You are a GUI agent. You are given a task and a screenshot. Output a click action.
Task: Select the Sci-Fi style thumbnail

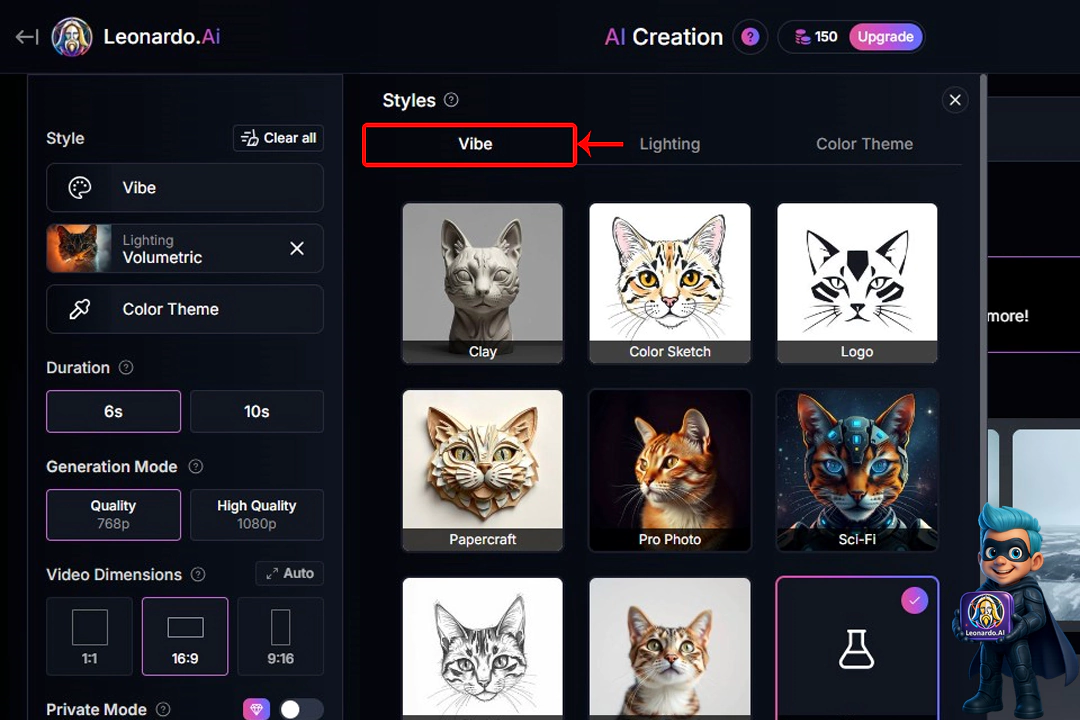[857, 470]
